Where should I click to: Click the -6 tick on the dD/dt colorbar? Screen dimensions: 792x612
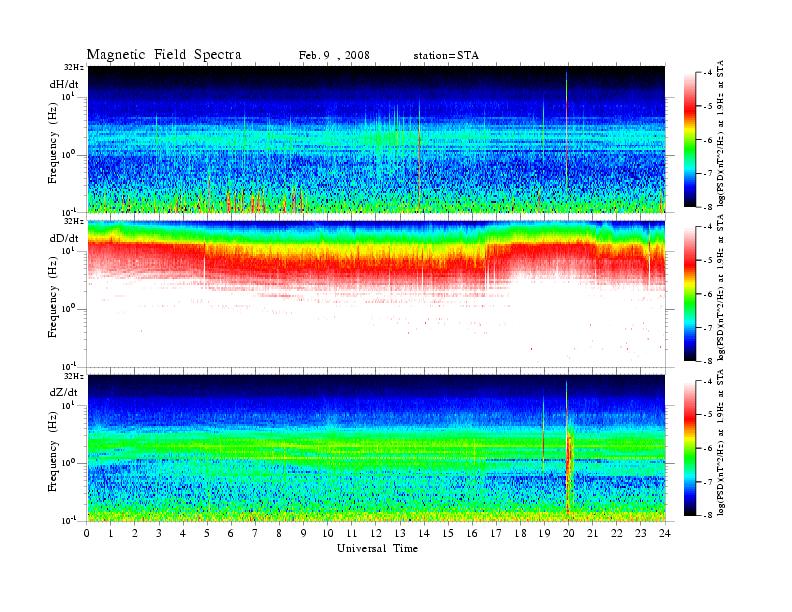708,294
